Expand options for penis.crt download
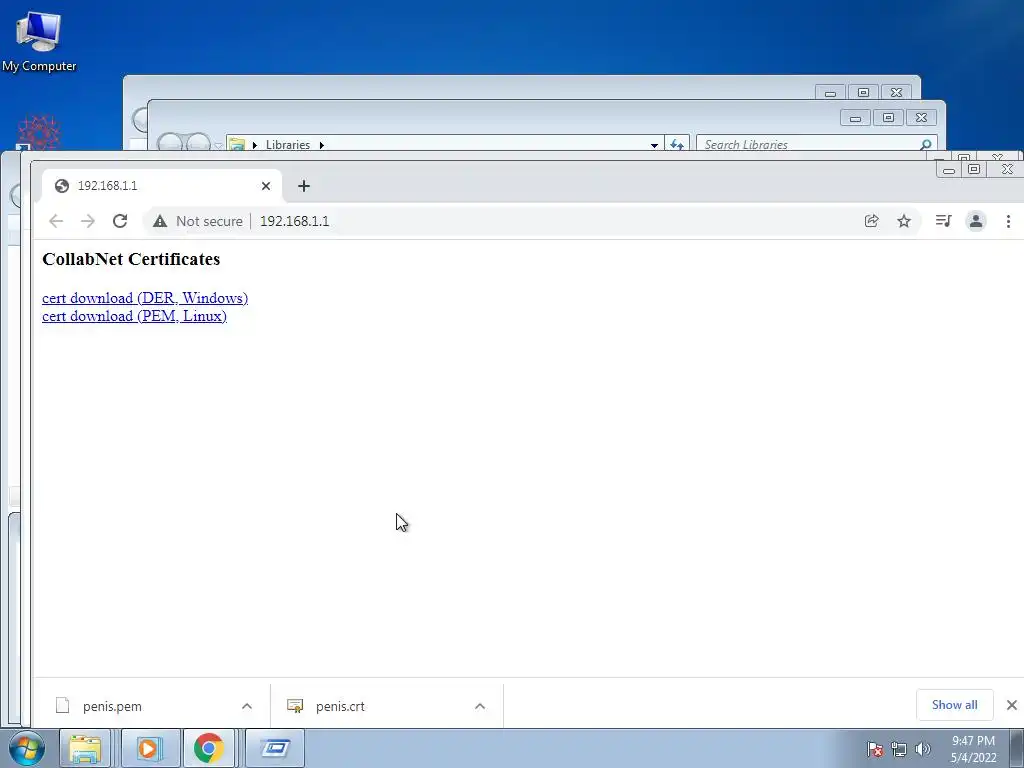Image resolution: width=1024 pixels, height=768 pixels. (480, 706)
